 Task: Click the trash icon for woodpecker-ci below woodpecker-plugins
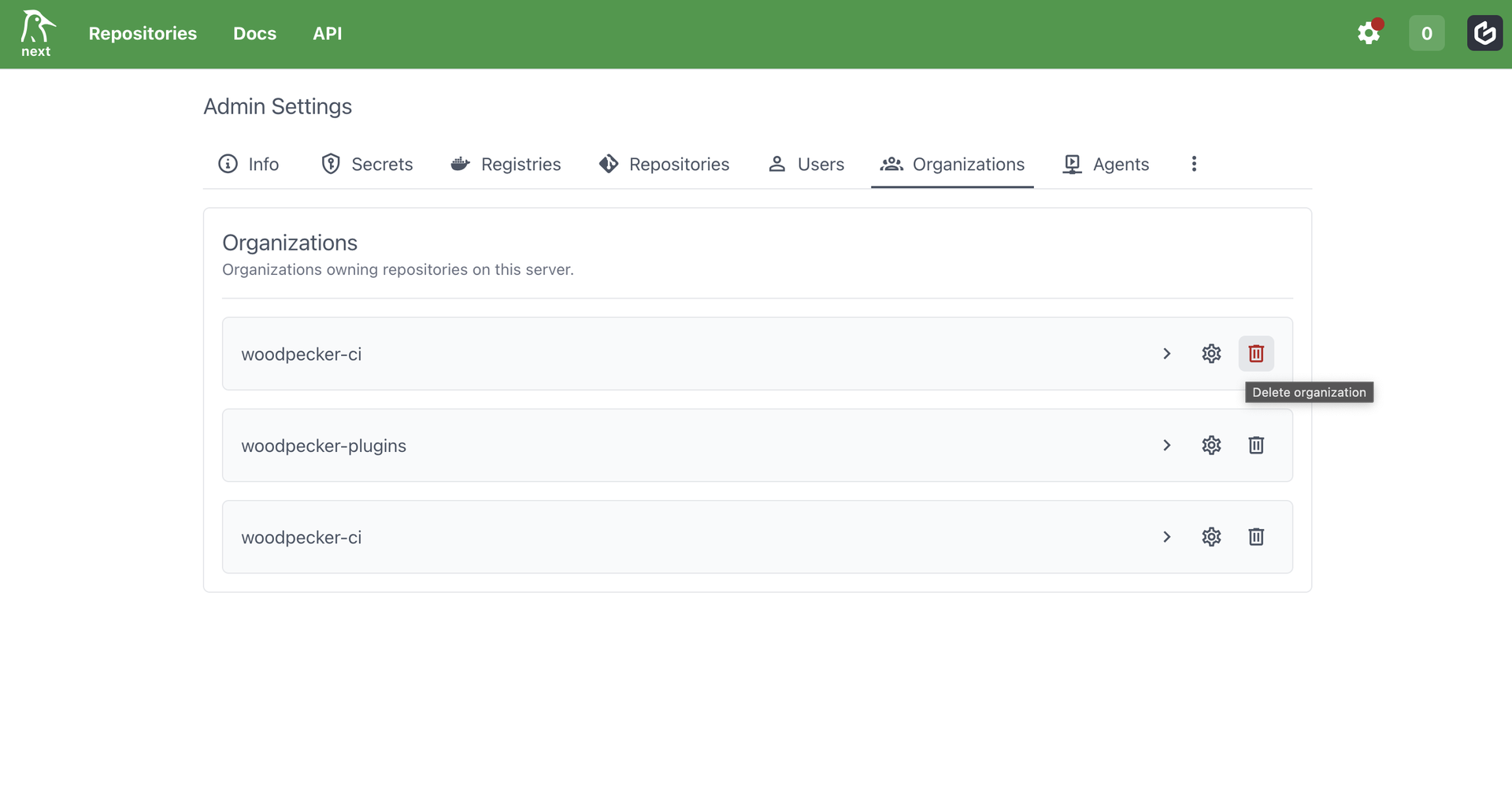tap(1256, 537)
